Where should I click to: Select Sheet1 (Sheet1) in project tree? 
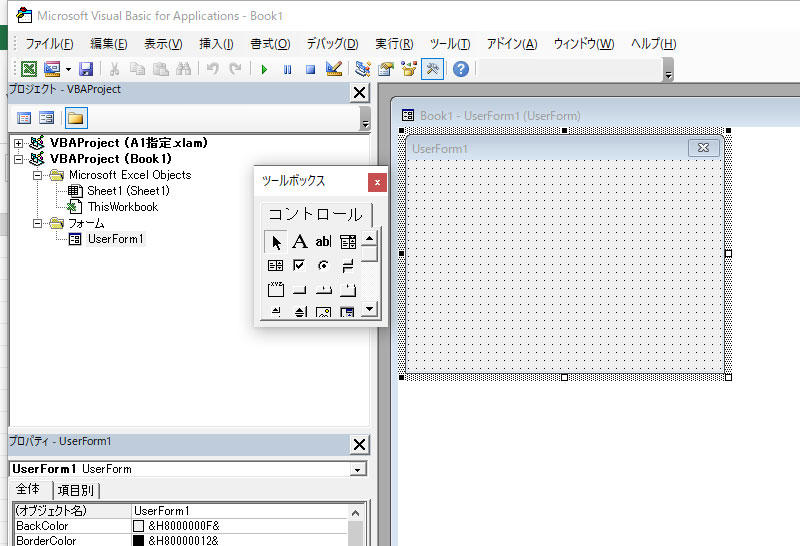click(x=128, y=191)
